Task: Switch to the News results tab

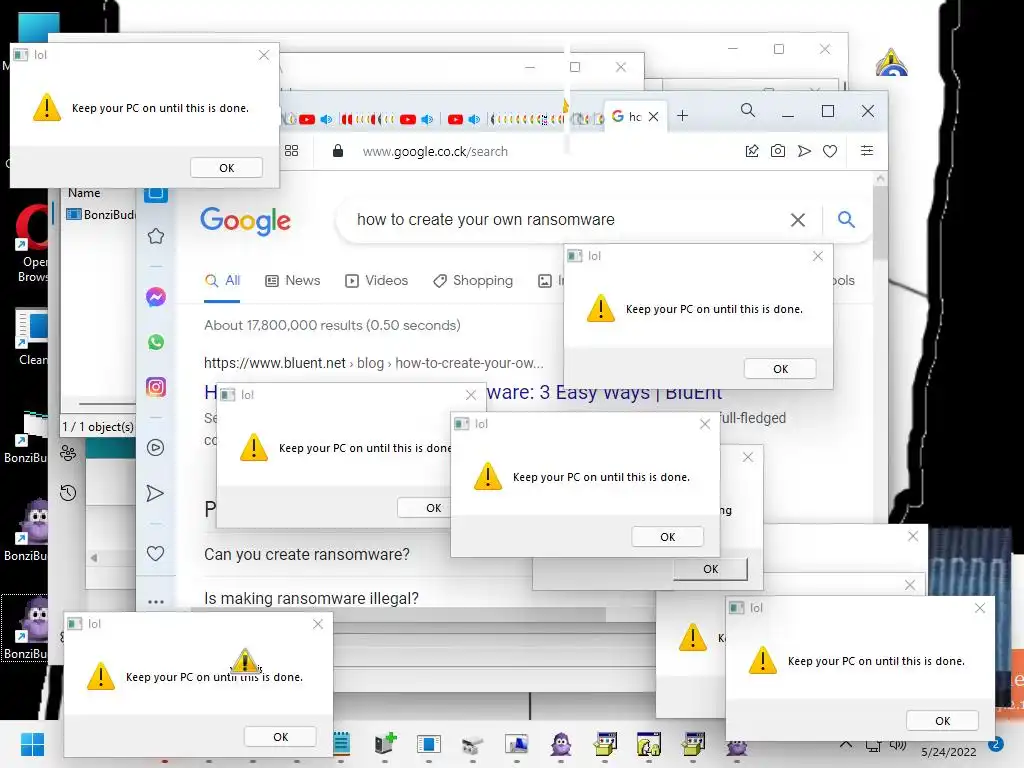Action: pos(293,281)
